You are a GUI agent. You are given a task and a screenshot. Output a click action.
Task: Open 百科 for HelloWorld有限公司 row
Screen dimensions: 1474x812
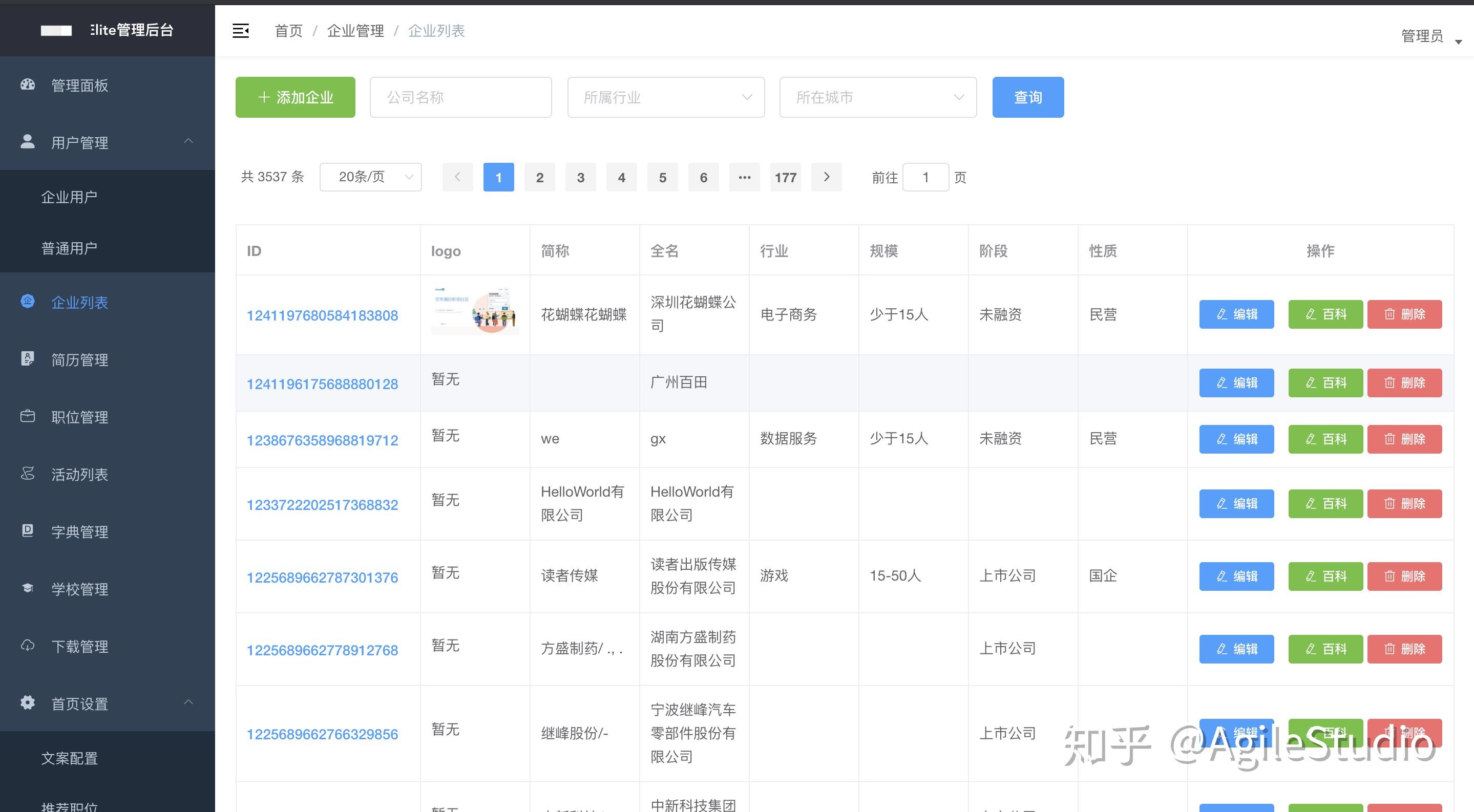(x=1325, y=504)
